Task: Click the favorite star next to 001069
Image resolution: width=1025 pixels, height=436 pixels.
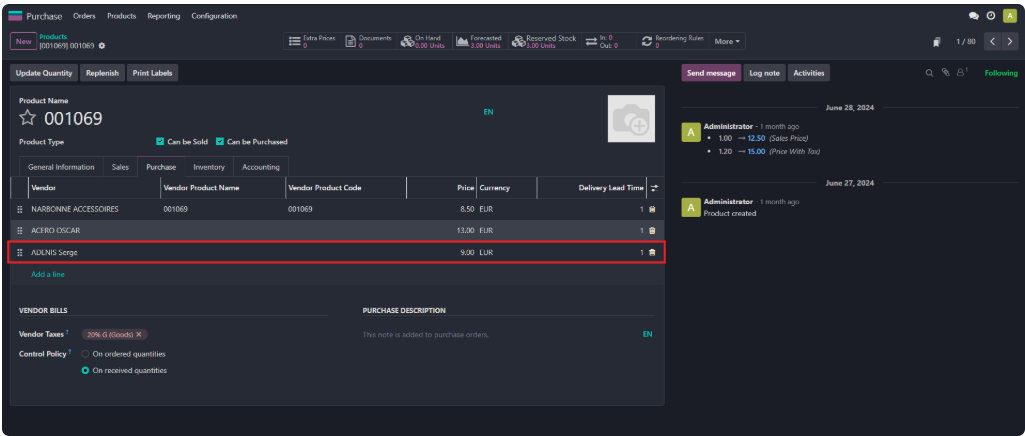Action: 28,119
